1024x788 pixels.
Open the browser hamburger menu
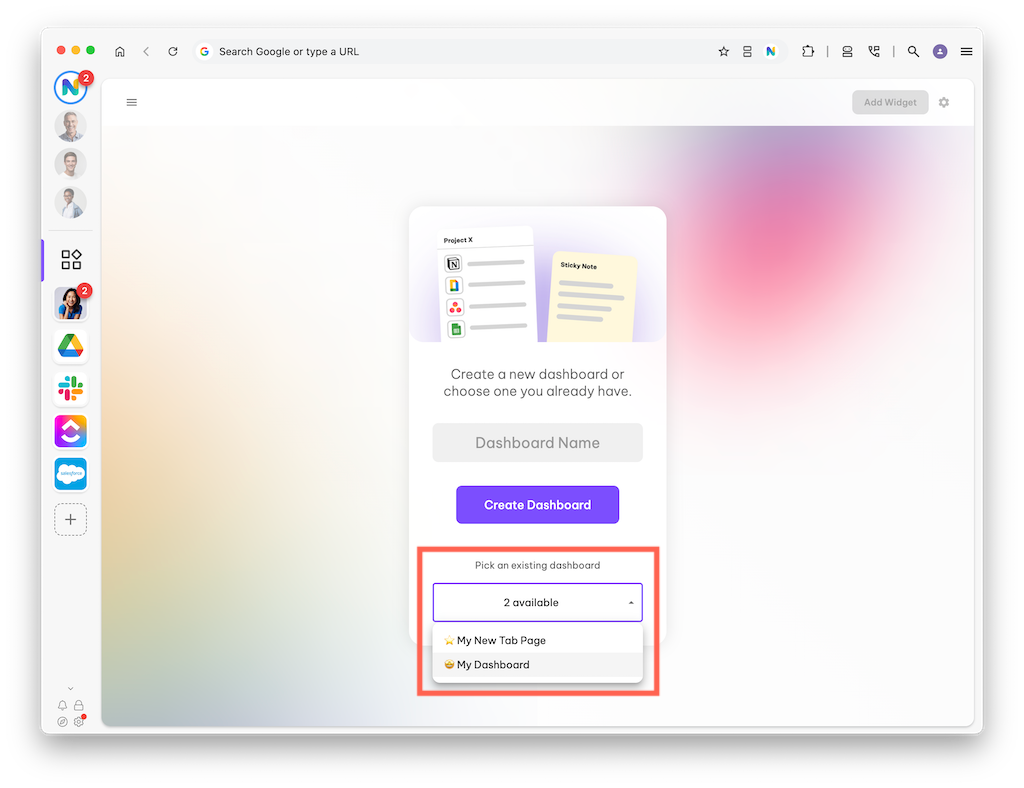(967, 52)
